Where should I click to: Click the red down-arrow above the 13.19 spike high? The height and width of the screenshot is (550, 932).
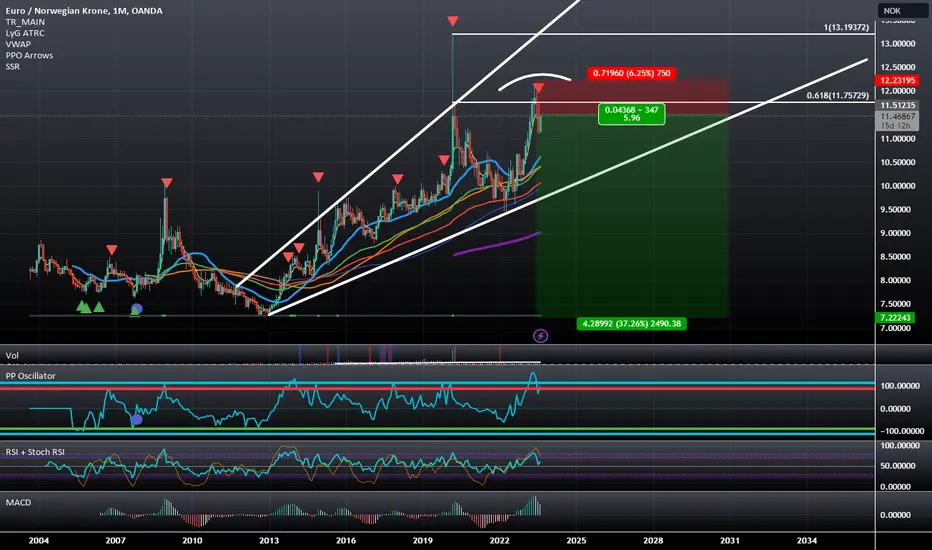coord(453,21)
